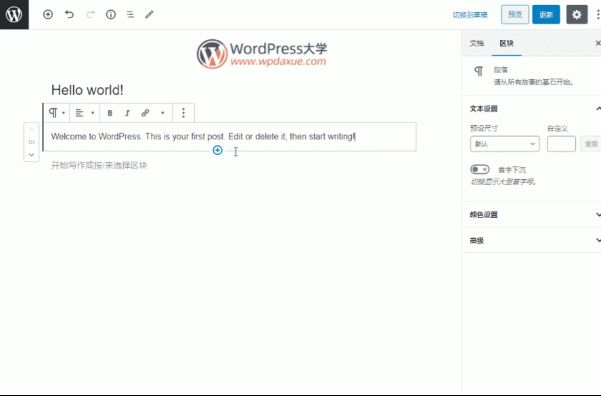The height and width of the screenshot is (396, 601).
Task: Change block type via paragraph icon
Action: click(56, 113)
